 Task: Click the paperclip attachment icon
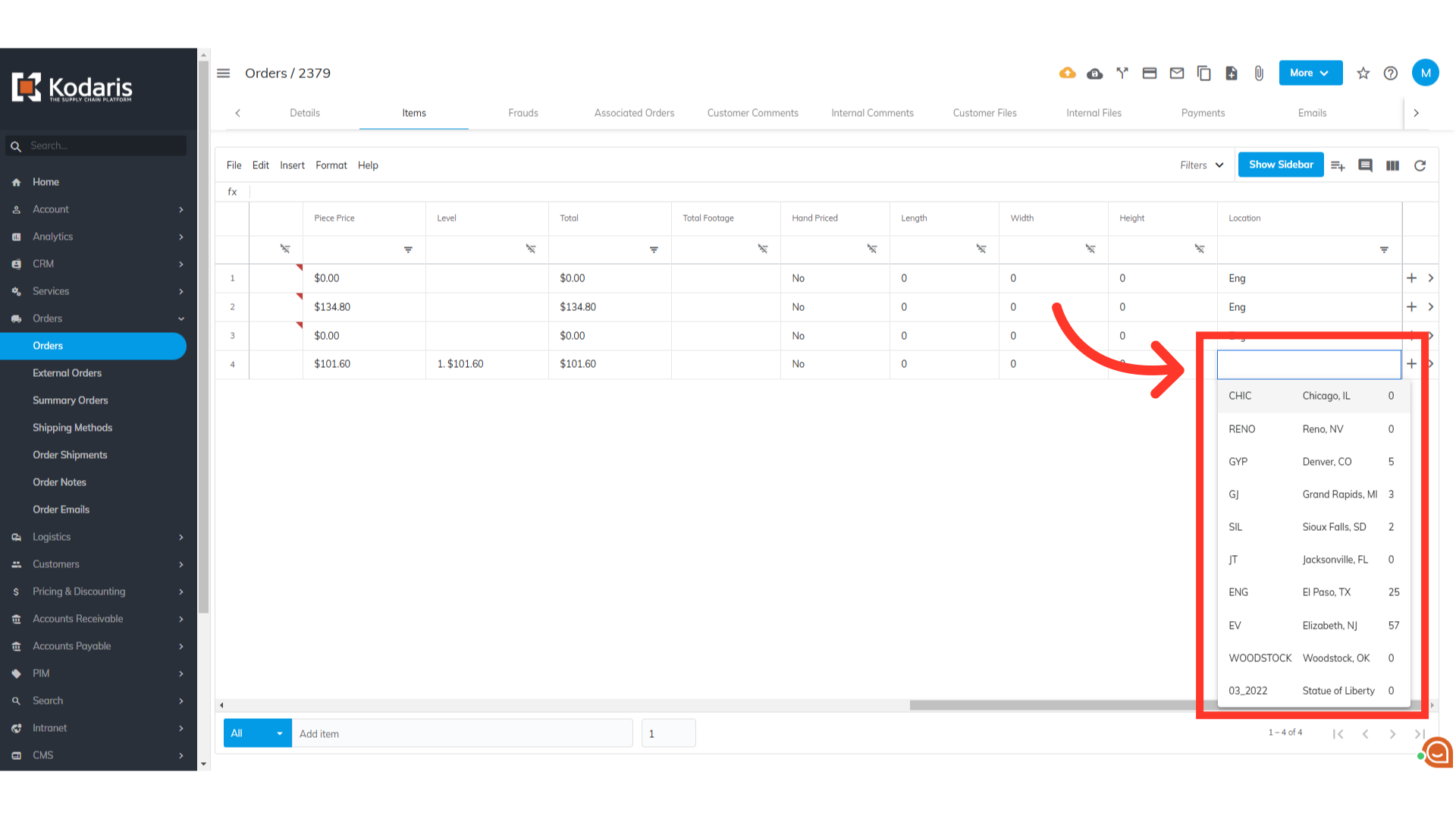(1259, 73)
